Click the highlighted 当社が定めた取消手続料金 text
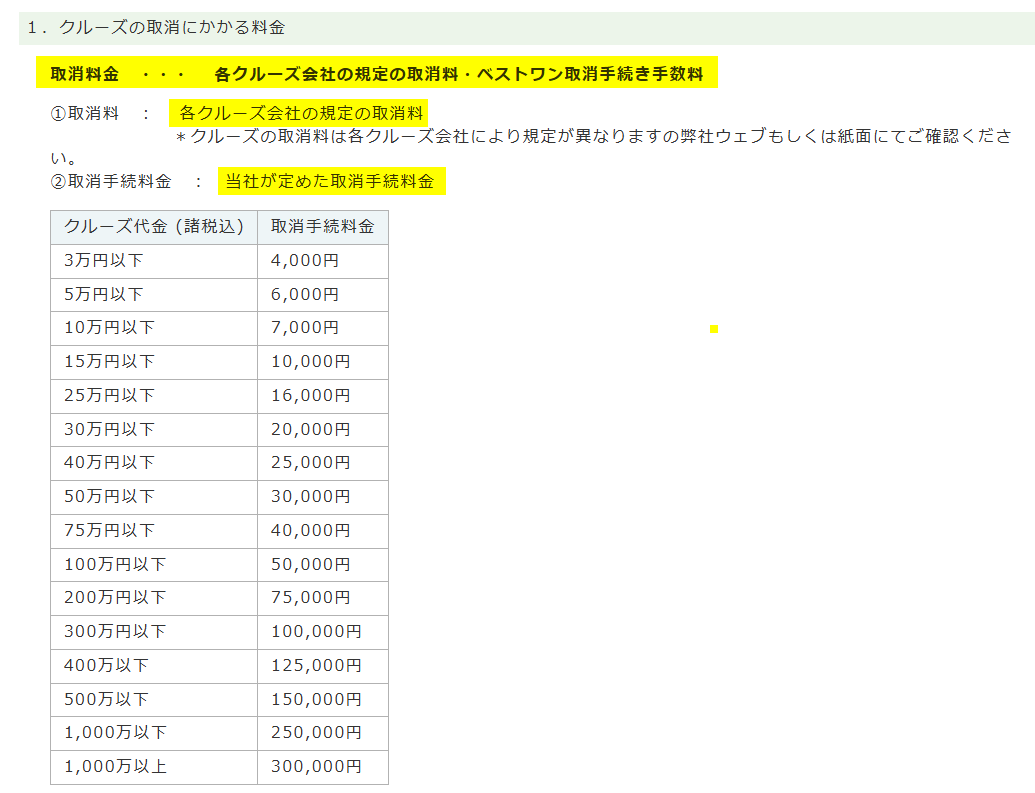1035x793 pixels. [x=330, y=181]
